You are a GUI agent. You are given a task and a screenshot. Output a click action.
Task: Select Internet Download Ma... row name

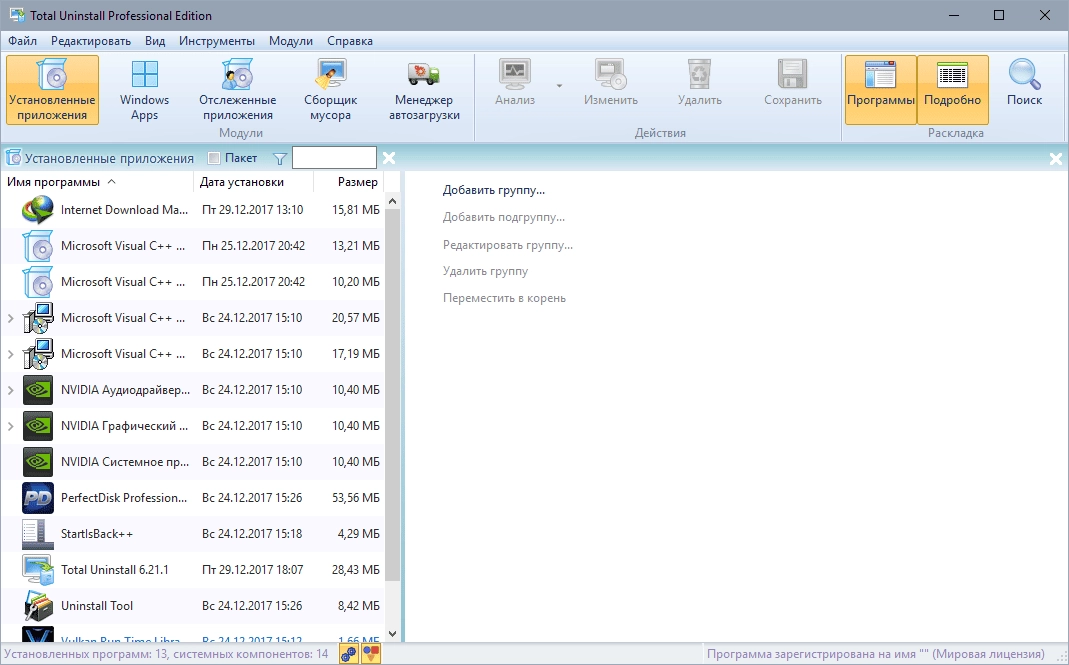pos(124,210)
